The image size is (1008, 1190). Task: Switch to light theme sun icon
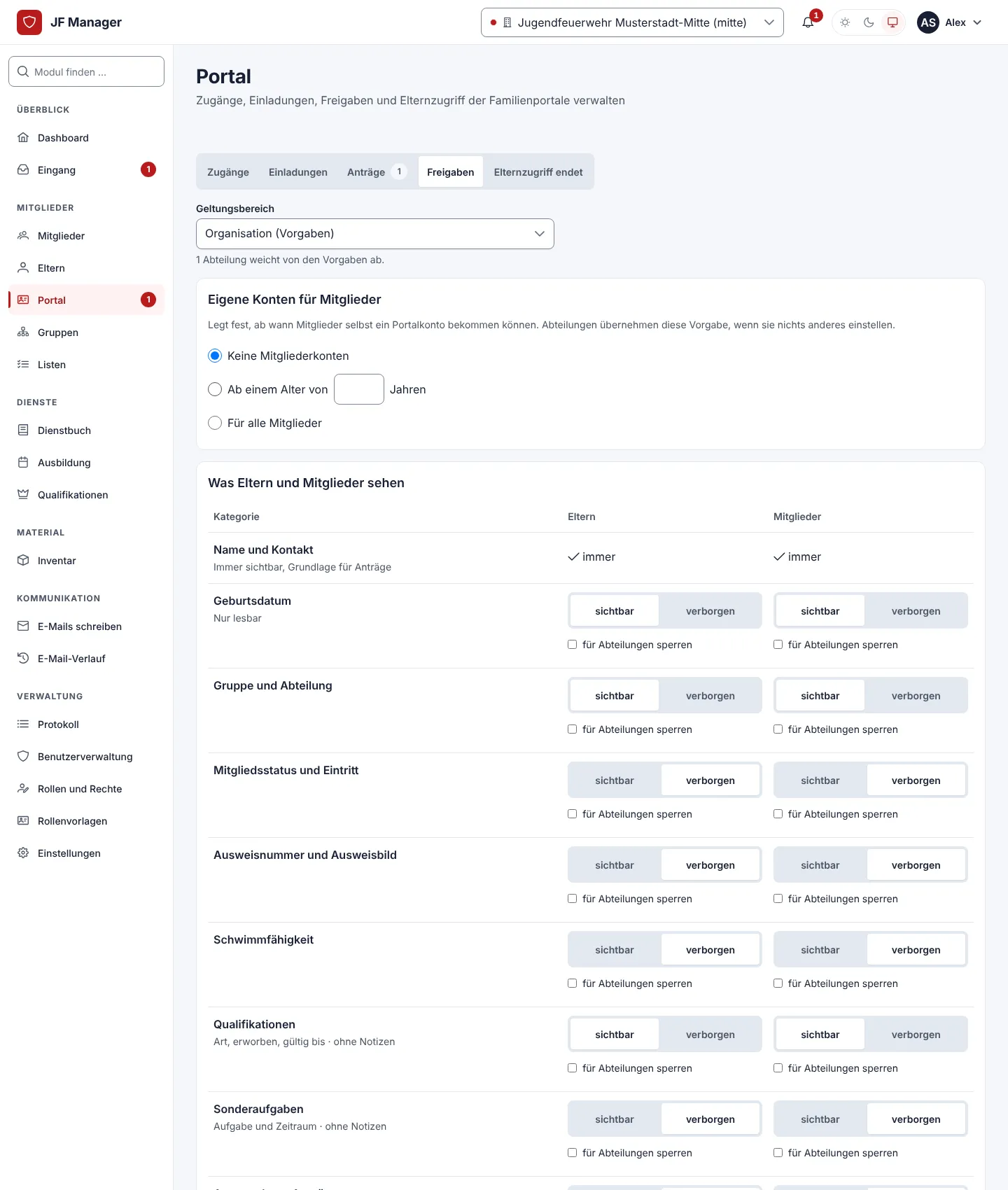pos(846,22)
